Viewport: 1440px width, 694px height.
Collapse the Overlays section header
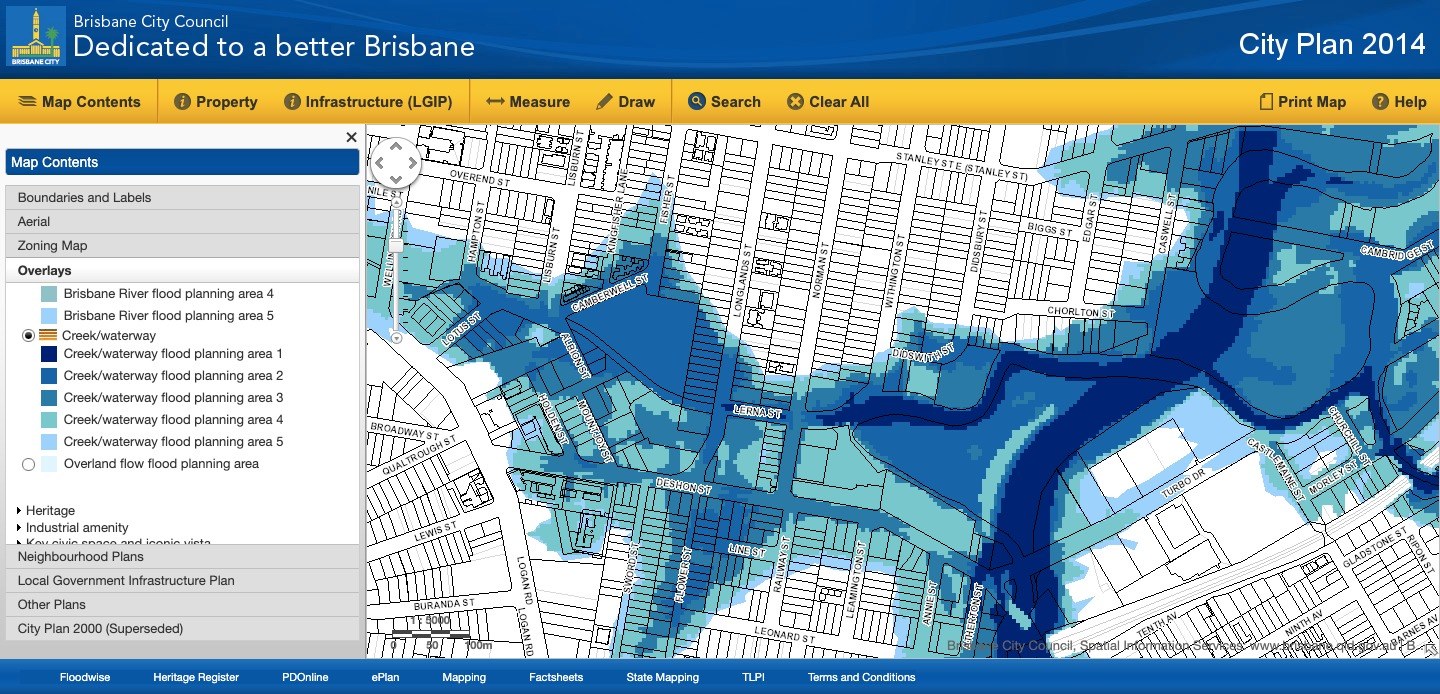point(182,271)
